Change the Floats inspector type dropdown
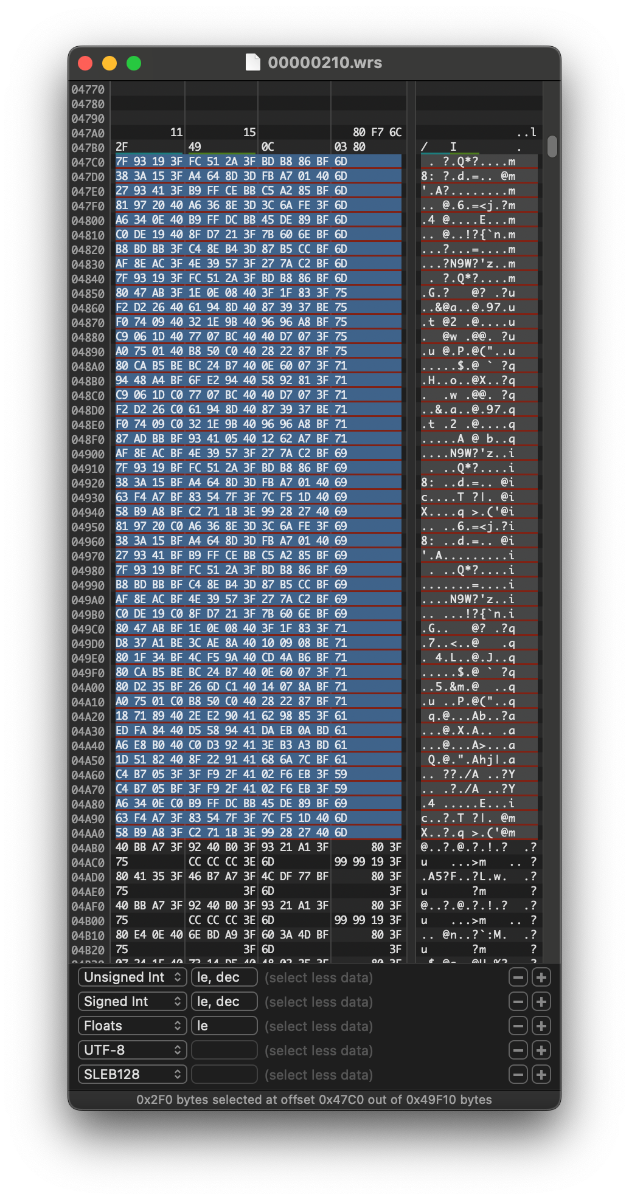The width and height of the screenshot is (629, 1200). click(x=132, y=1026)
